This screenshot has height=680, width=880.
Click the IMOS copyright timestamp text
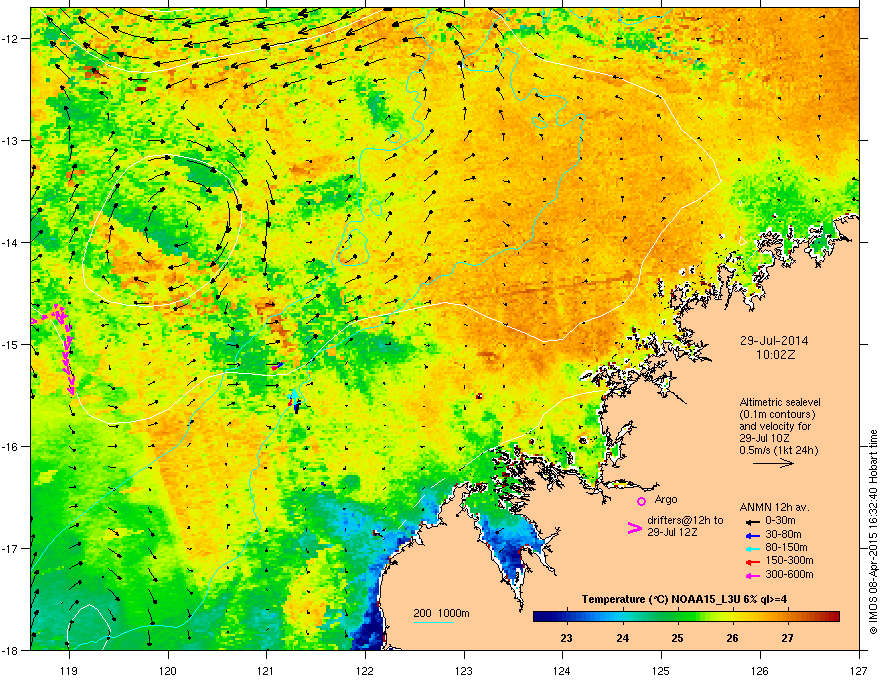click(x=873, y=532)
